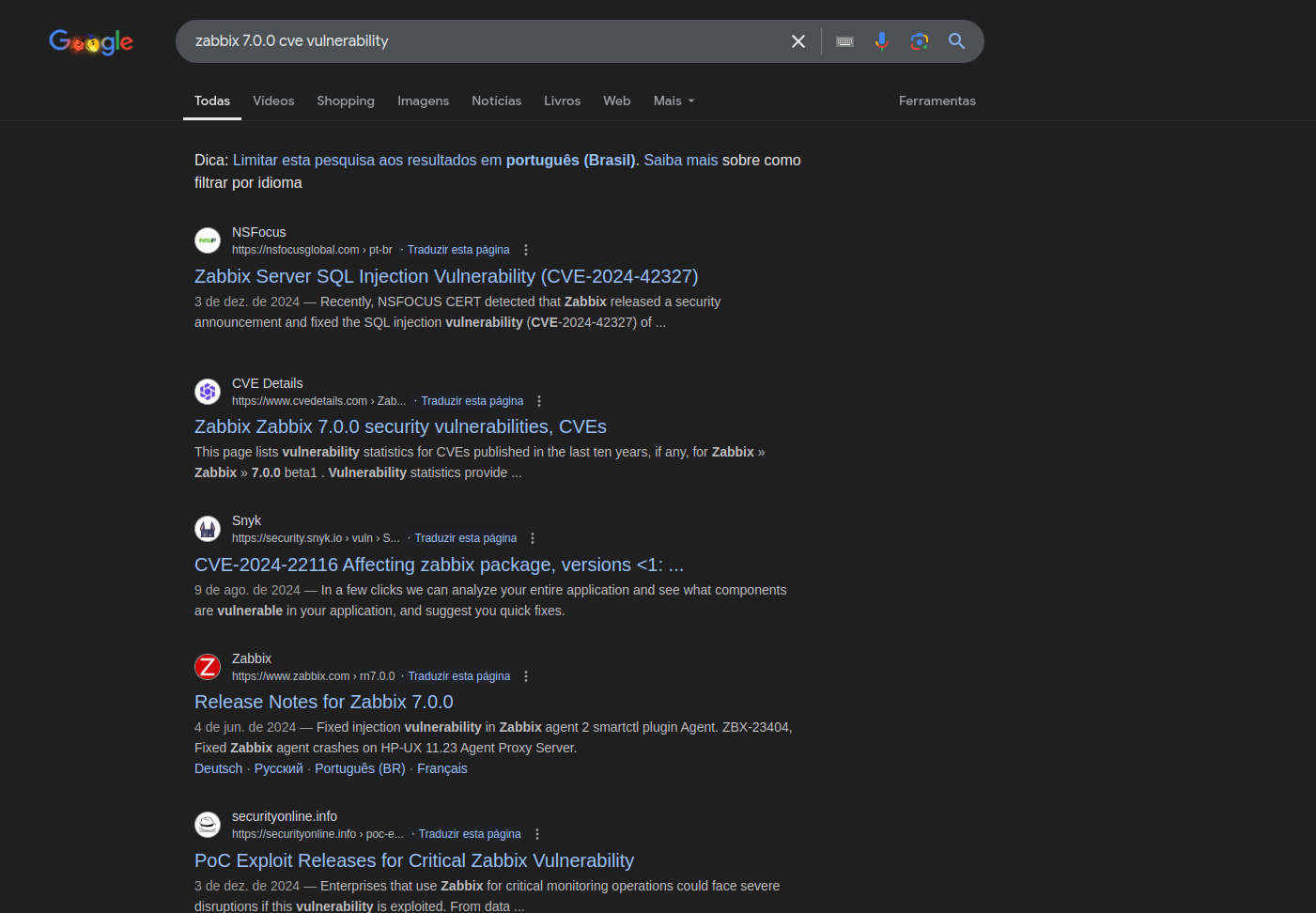The height and width of the screenshot is (913, 1316).
Task: Click the Zabbix site favicon
Action: coord(208,667)
